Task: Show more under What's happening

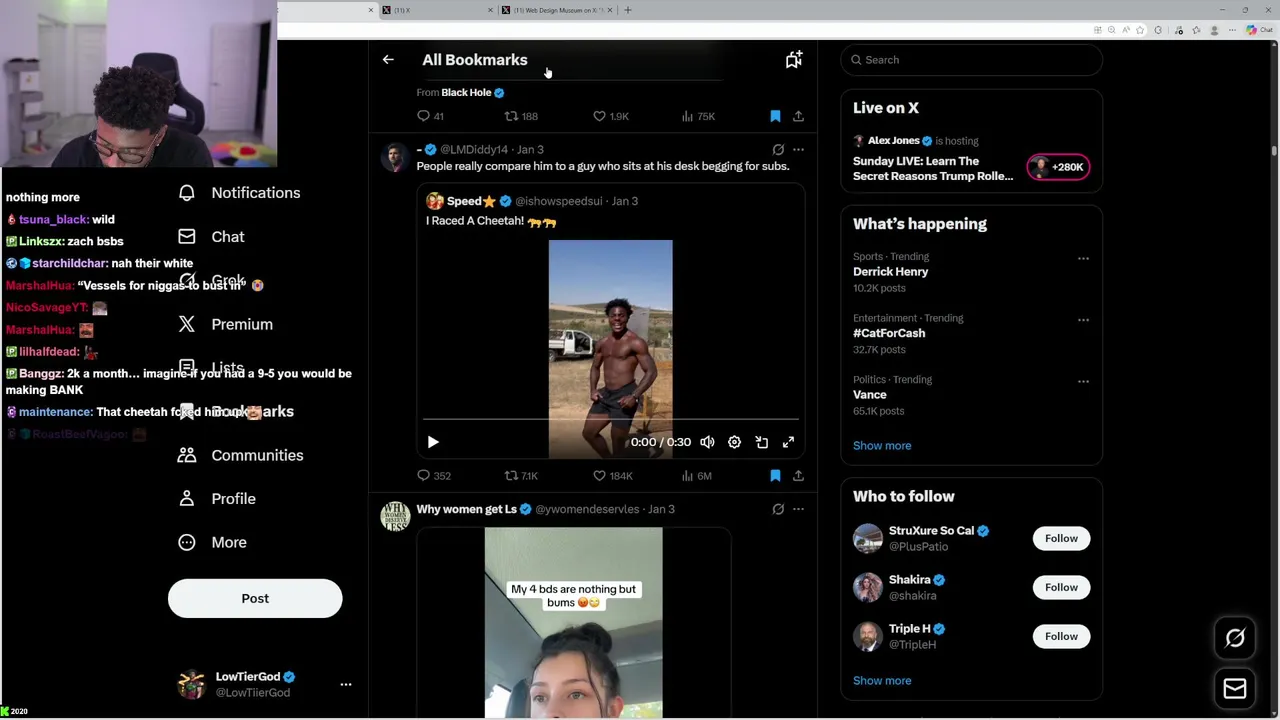Action: coord(882,445)
